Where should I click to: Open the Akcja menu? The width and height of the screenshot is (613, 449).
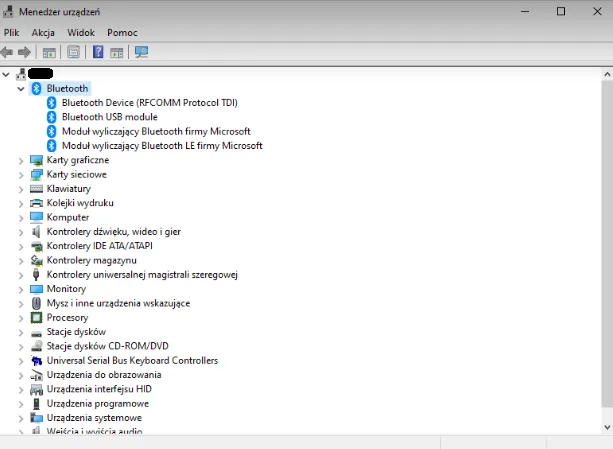[x=43, y=32]
